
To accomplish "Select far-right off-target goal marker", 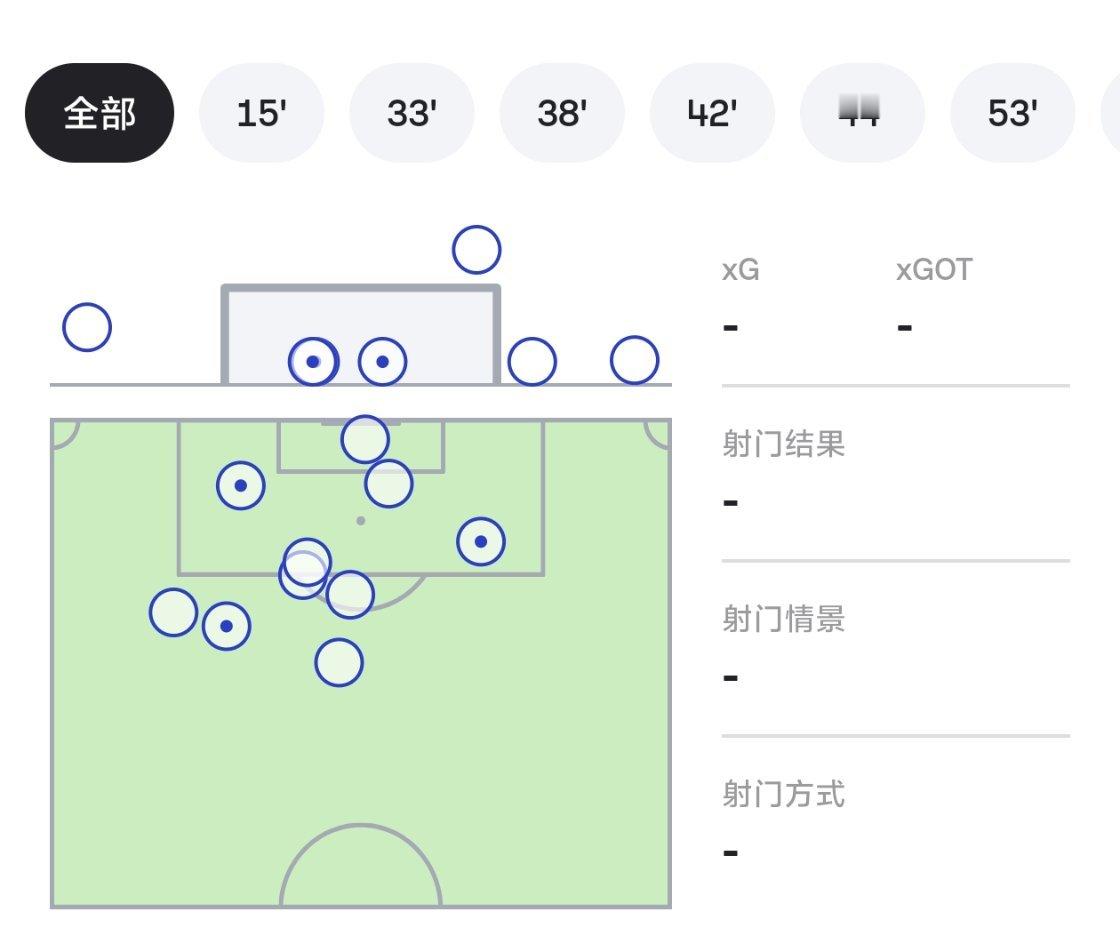I will tap(634, 360).
